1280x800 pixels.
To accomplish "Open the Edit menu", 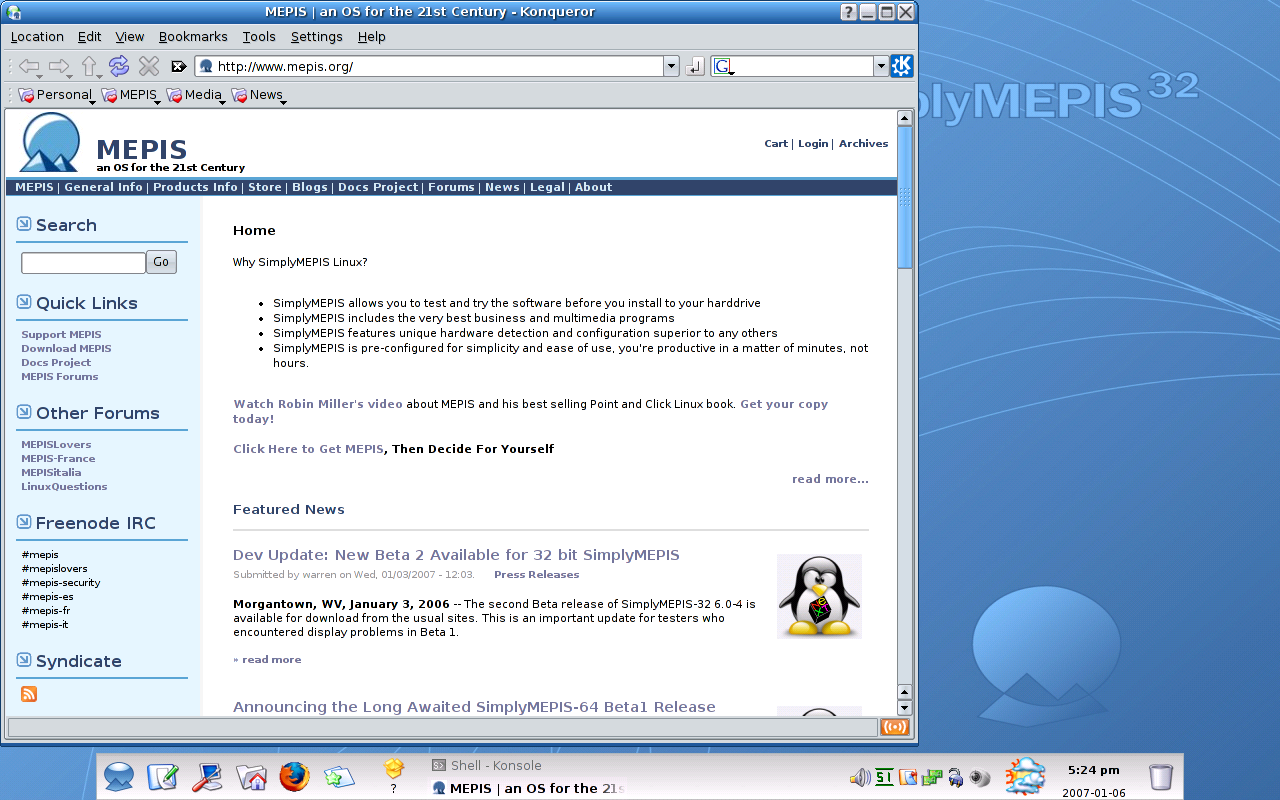I will coord(90,37).
